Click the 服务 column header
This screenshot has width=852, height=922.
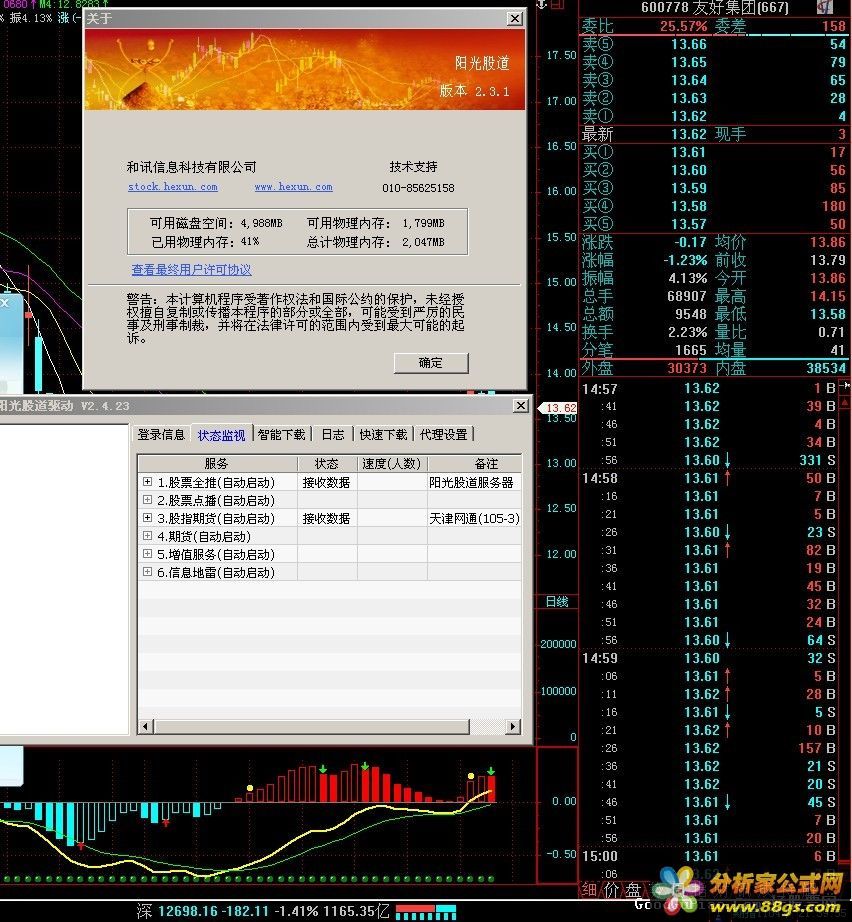tap(218, 464)
